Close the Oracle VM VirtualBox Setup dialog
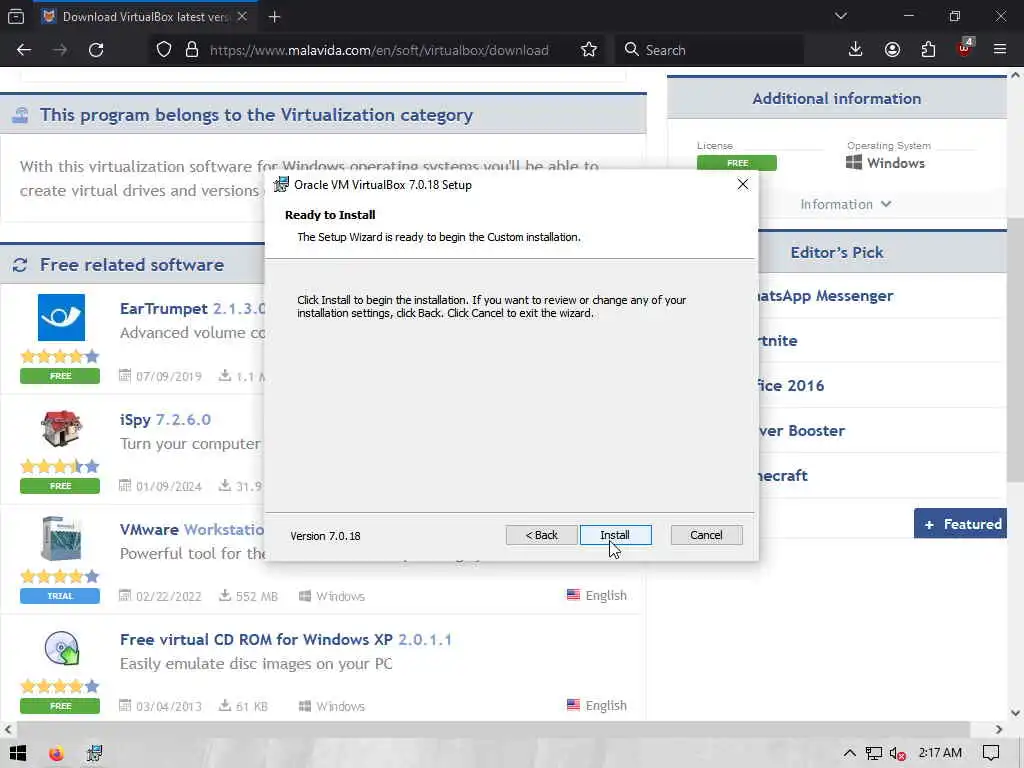The width and height of the screenshot is (1024, 768). [743, 185]
